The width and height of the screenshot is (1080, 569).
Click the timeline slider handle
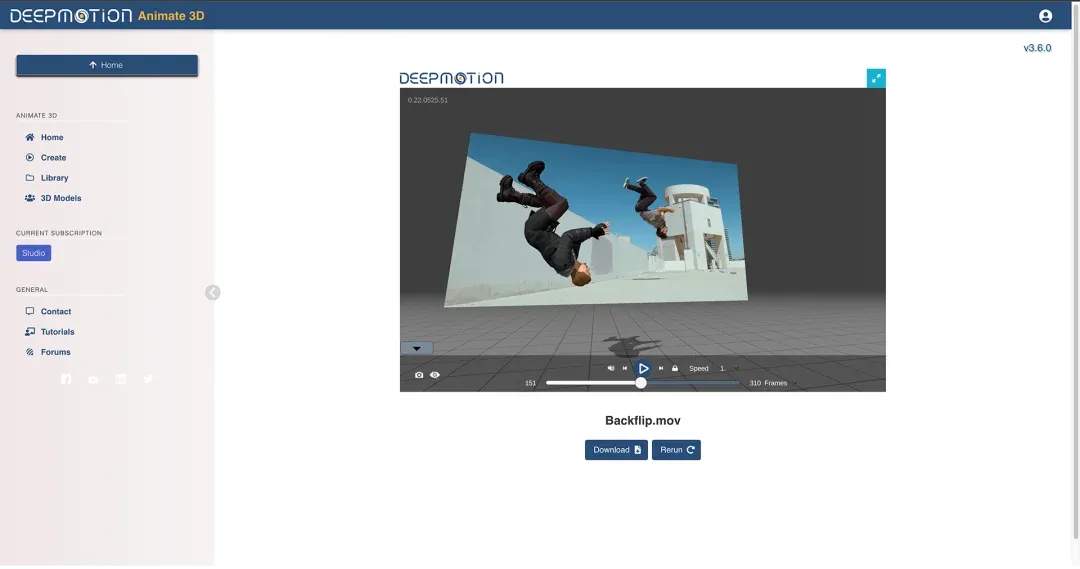(641, 383)
